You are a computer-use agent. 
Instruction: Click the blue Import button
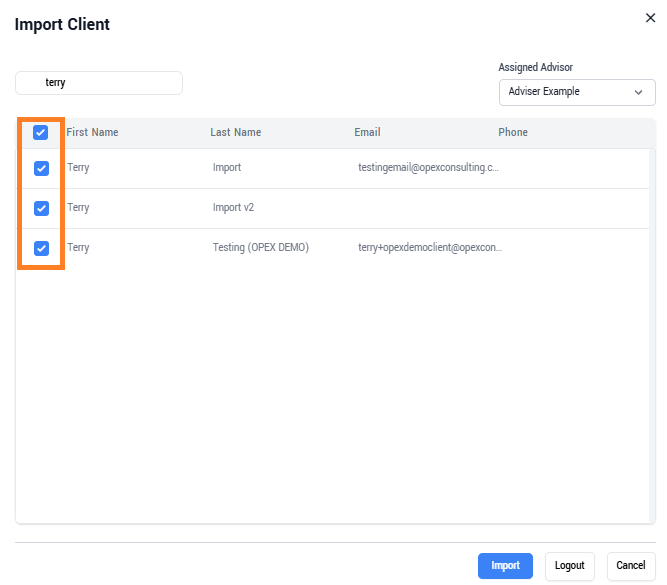click(x=505, y=565)
